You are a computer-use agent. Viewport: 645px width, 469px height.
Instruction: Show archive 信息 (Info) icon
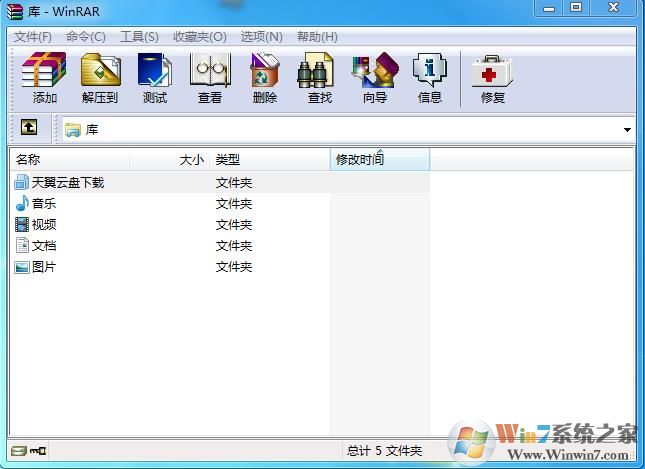pos(429,78)
